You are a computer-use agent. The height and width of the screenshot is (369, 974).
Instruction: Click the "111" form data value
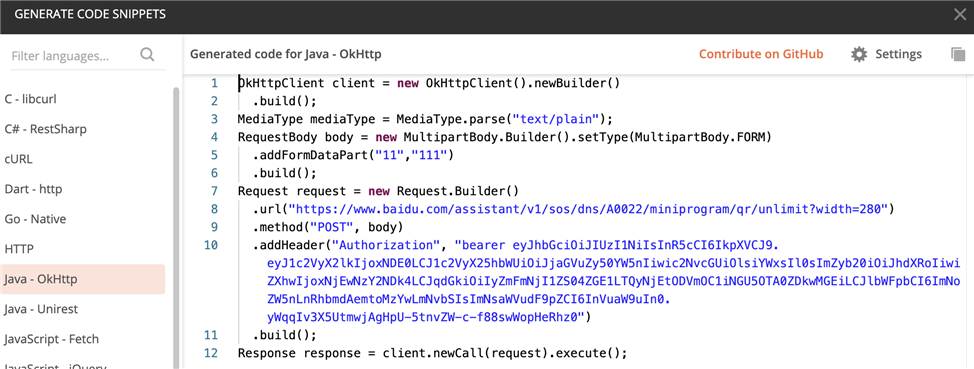pyautogui.click(x=428, y=155)
